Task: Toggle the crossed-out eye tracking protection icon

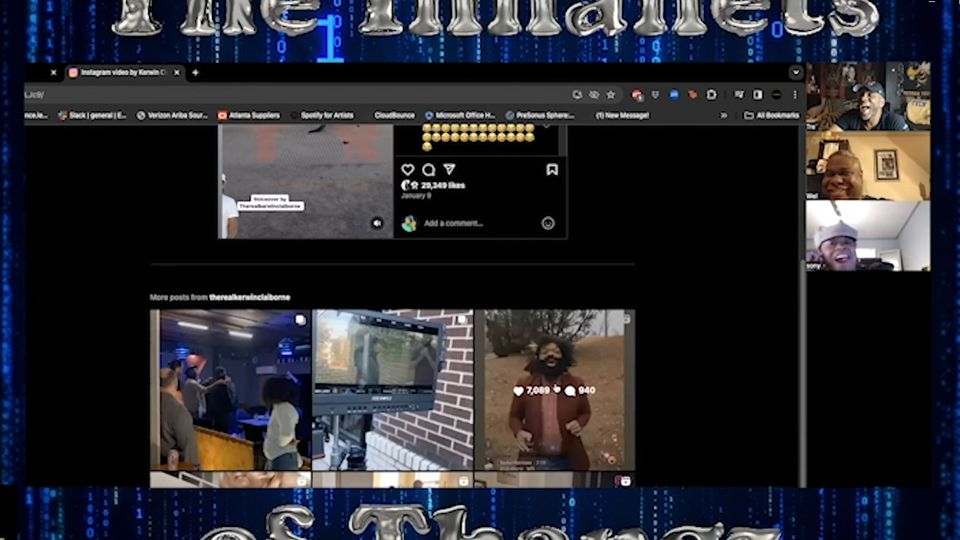Action: coord(594,95)
